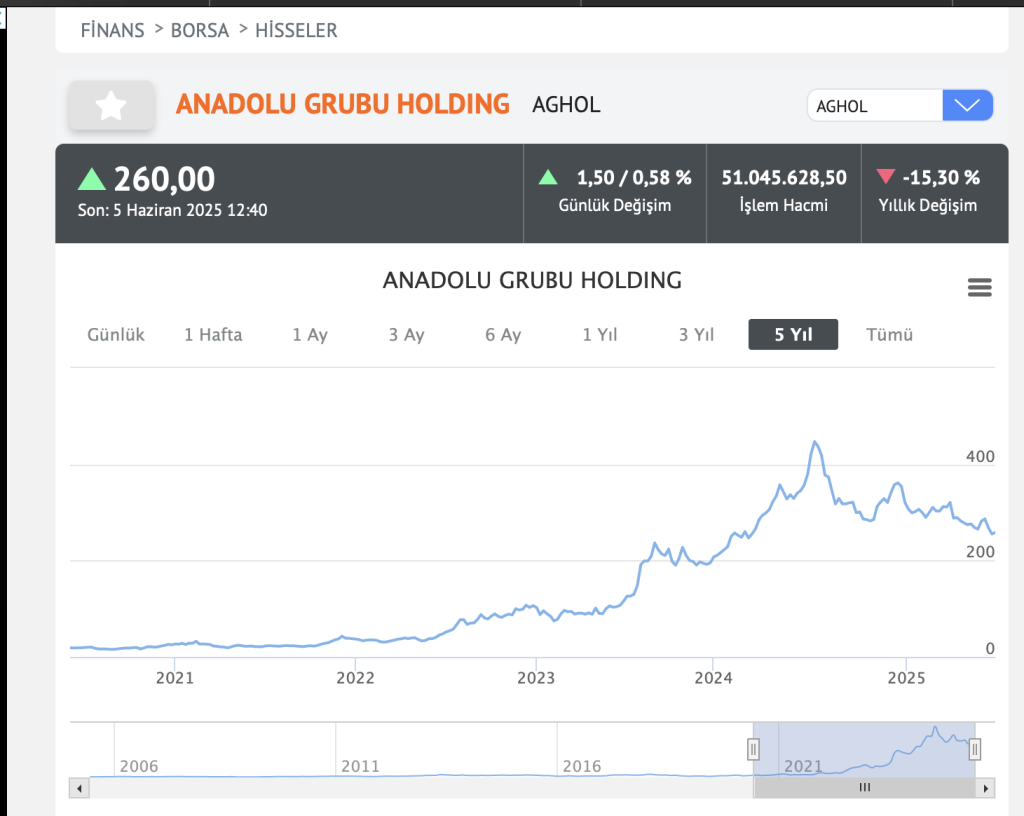Click the red yearly change down arrow

(x=885, y=177)
